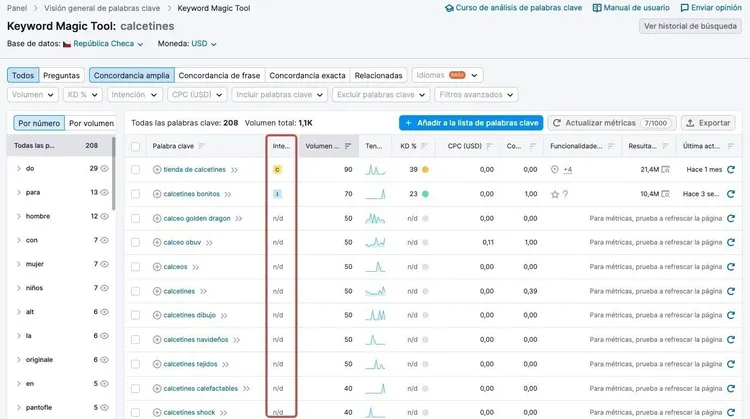The width and height of the screenshot is (750, 419).
Task: Refresh metrics for calceo obuv row
Action: tap(730, 242)
